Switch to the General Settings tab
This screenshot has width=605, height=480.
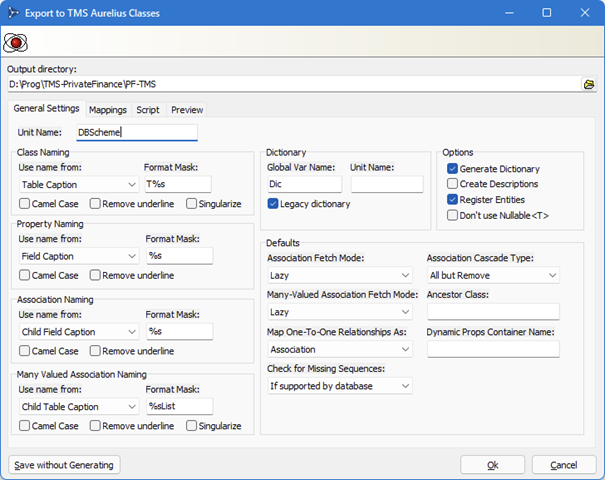click(46, 108)
